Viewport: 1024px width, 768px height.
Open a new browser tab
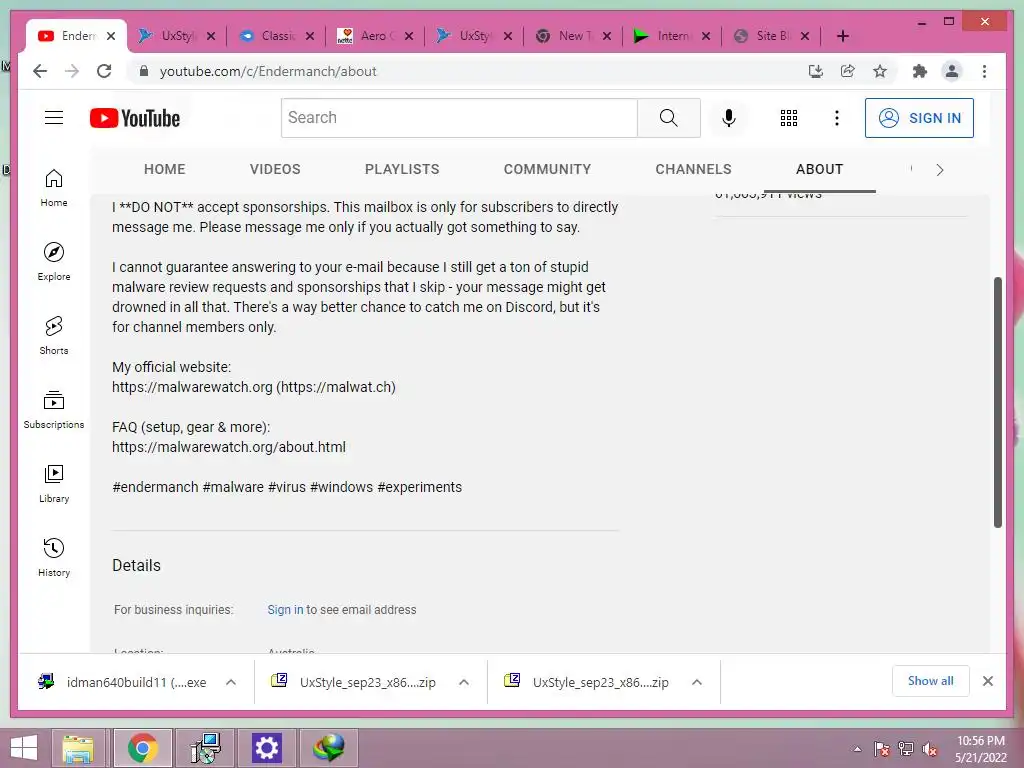click(x=842, y=36)
